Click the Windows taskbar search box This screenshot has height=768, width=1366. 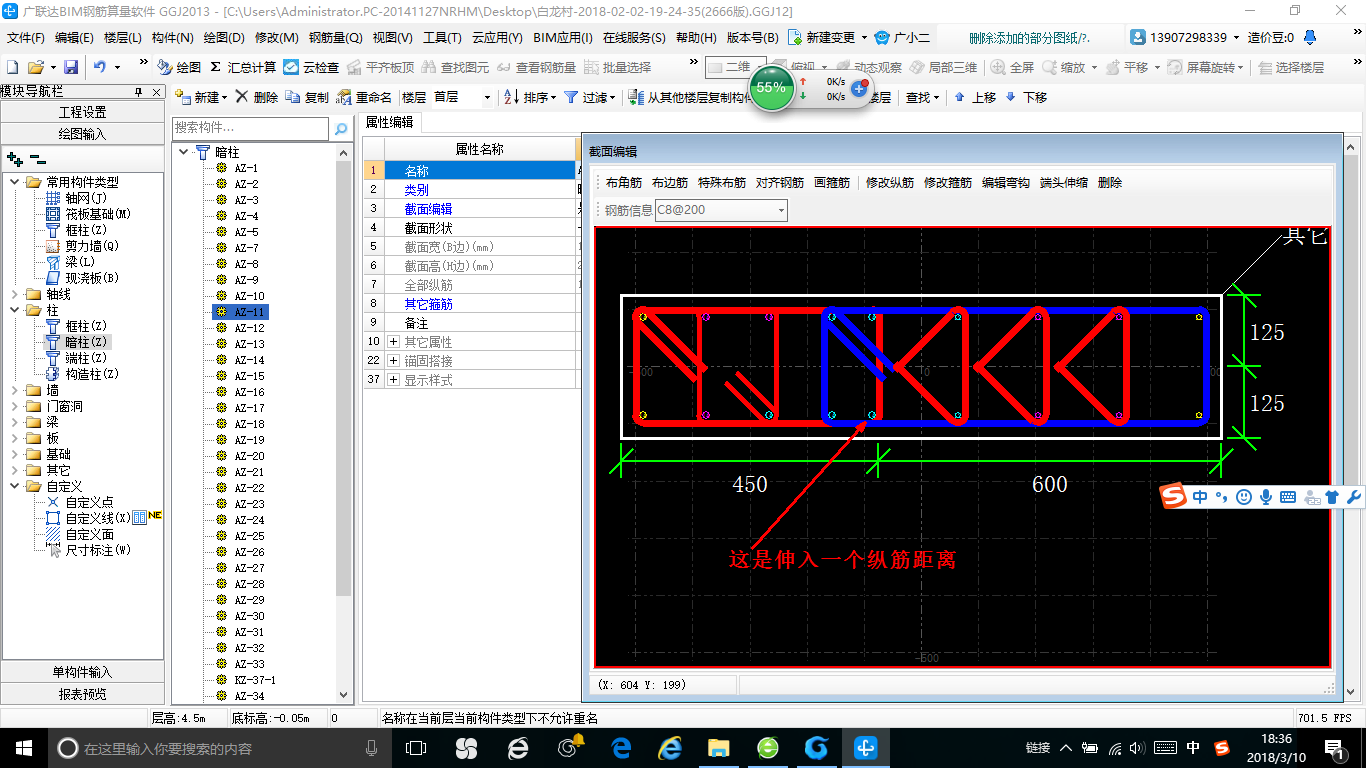pos(220,748)
